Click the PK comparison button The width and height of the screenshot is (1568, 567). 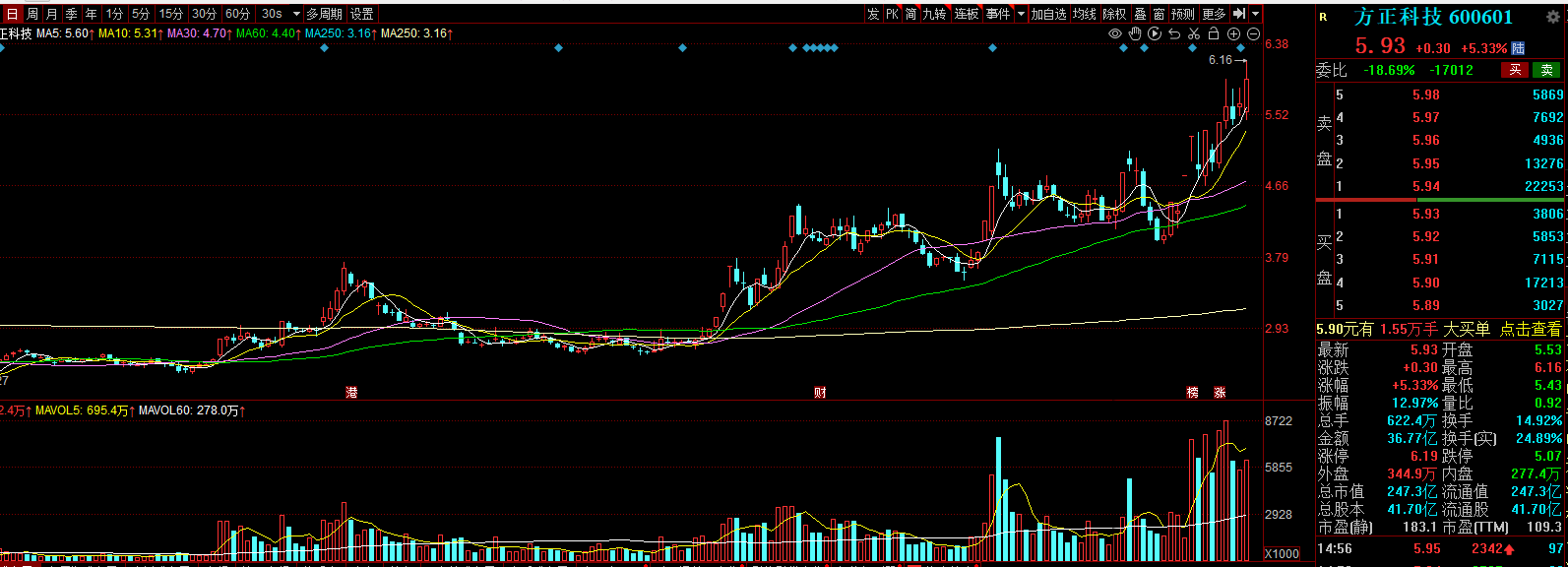[893, 14]
